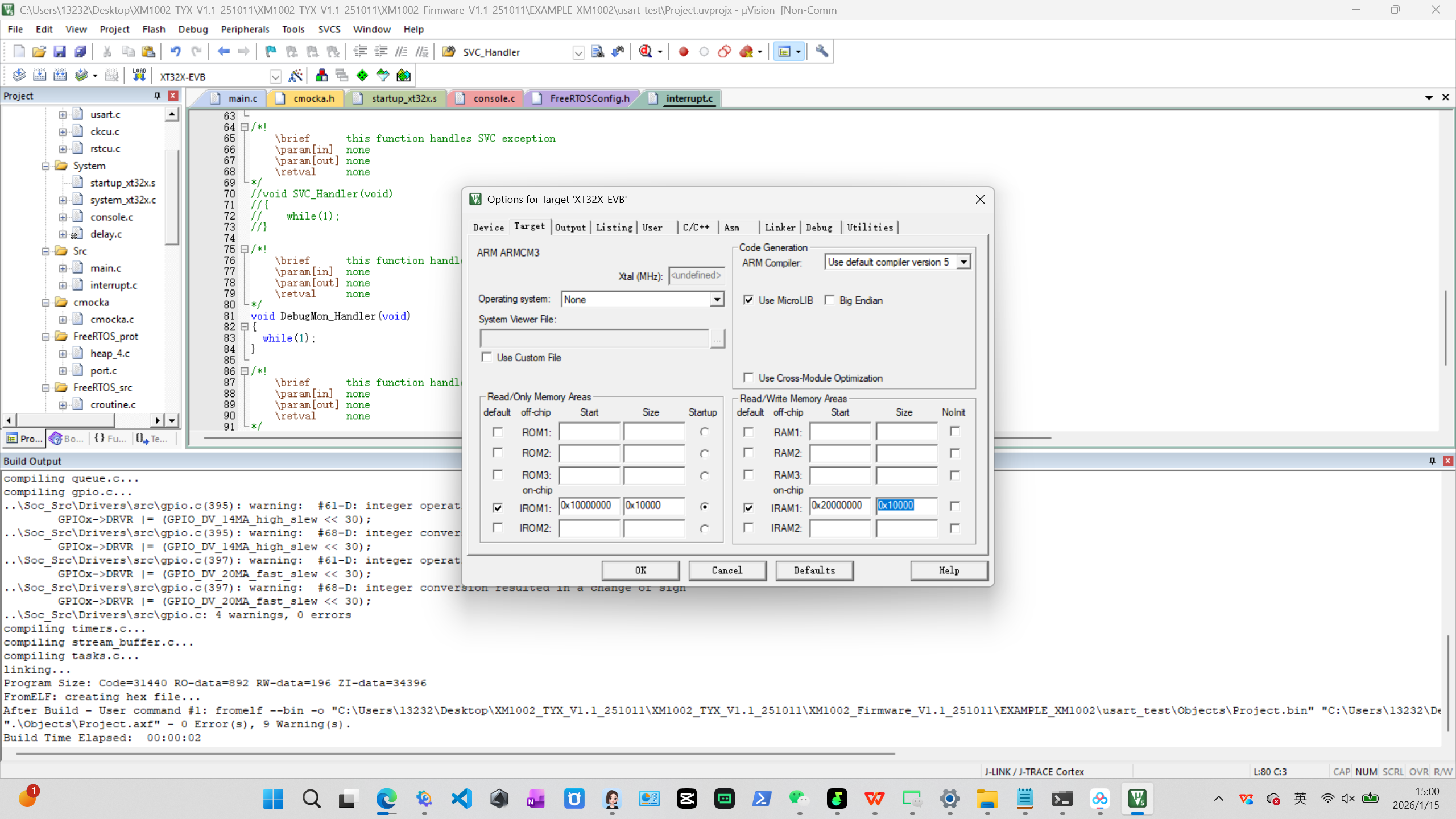
Task: Click the Undo toolbar icon
Action: click(x=175, y=52)
